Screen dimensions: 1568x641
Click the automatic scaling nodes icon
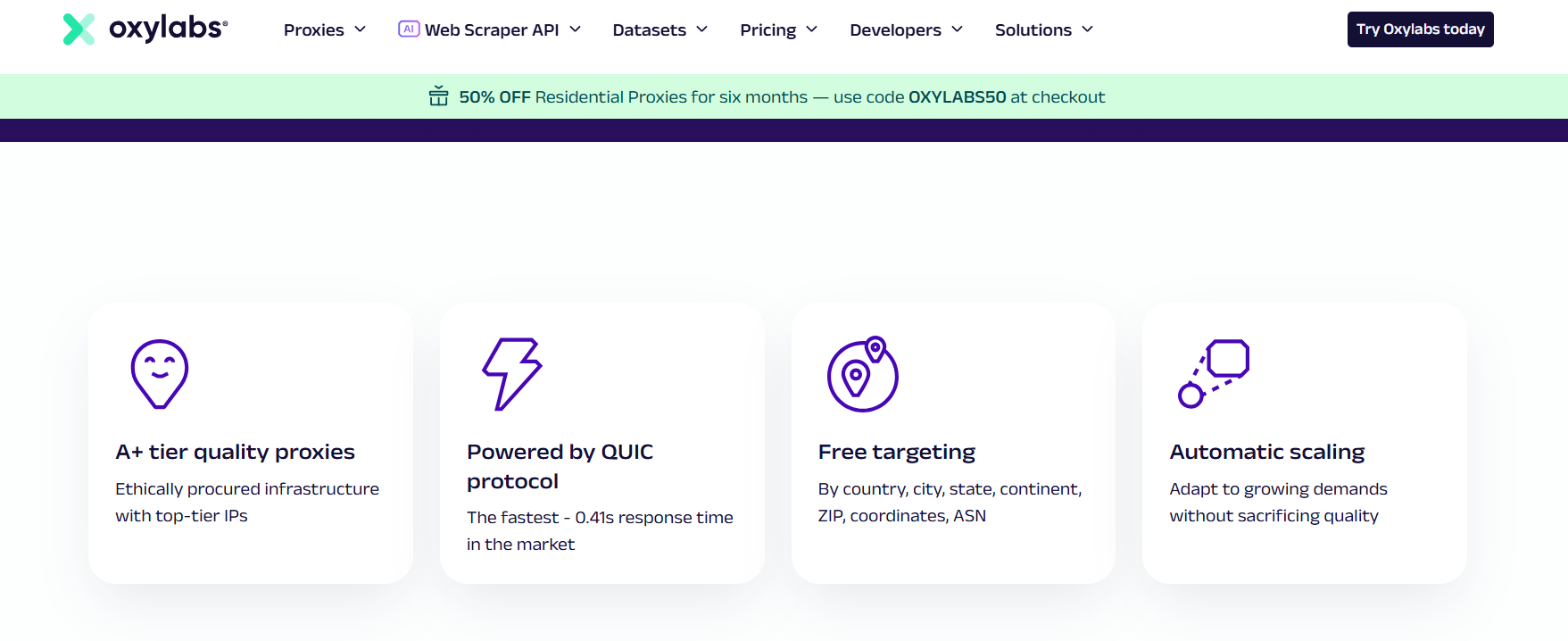pyautogui.click(x=1213, y=373)
